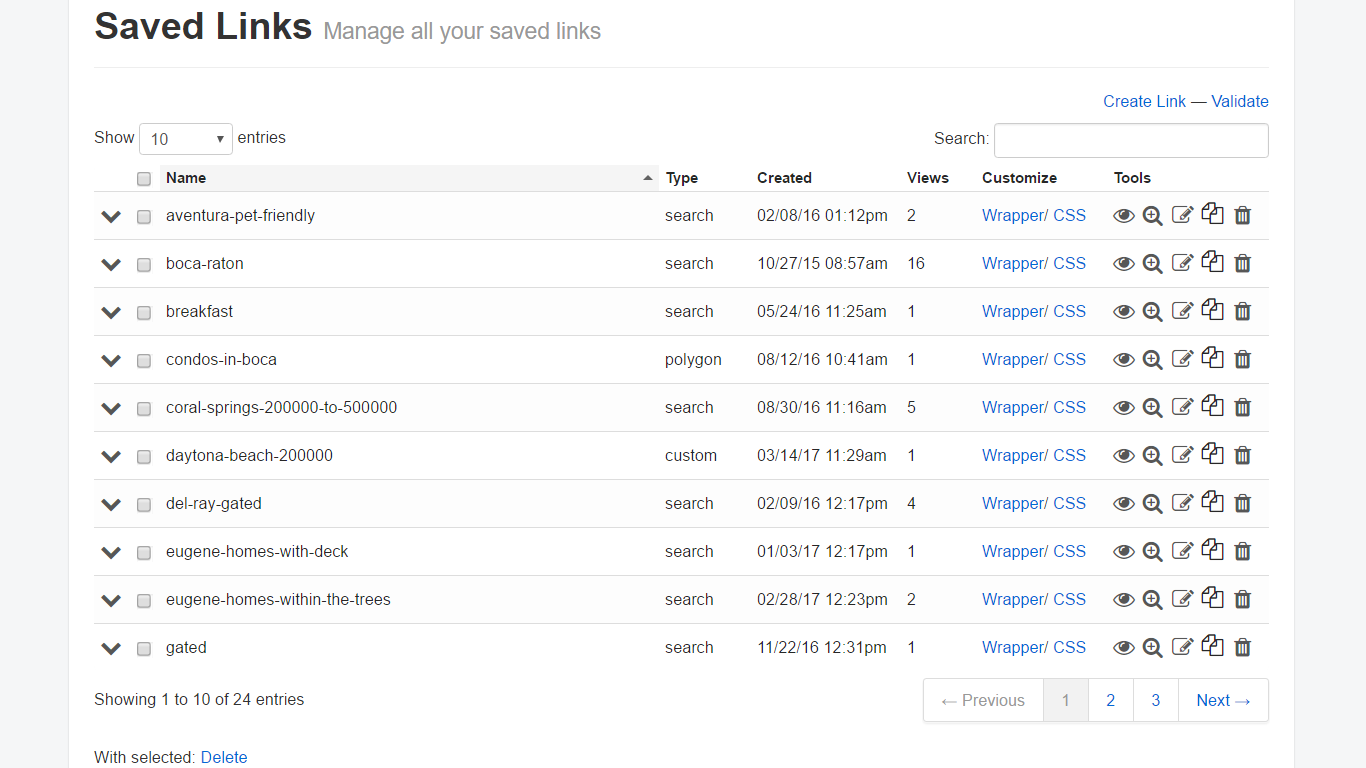
Task: Click the Validate link
Action: click(1240, 101)
